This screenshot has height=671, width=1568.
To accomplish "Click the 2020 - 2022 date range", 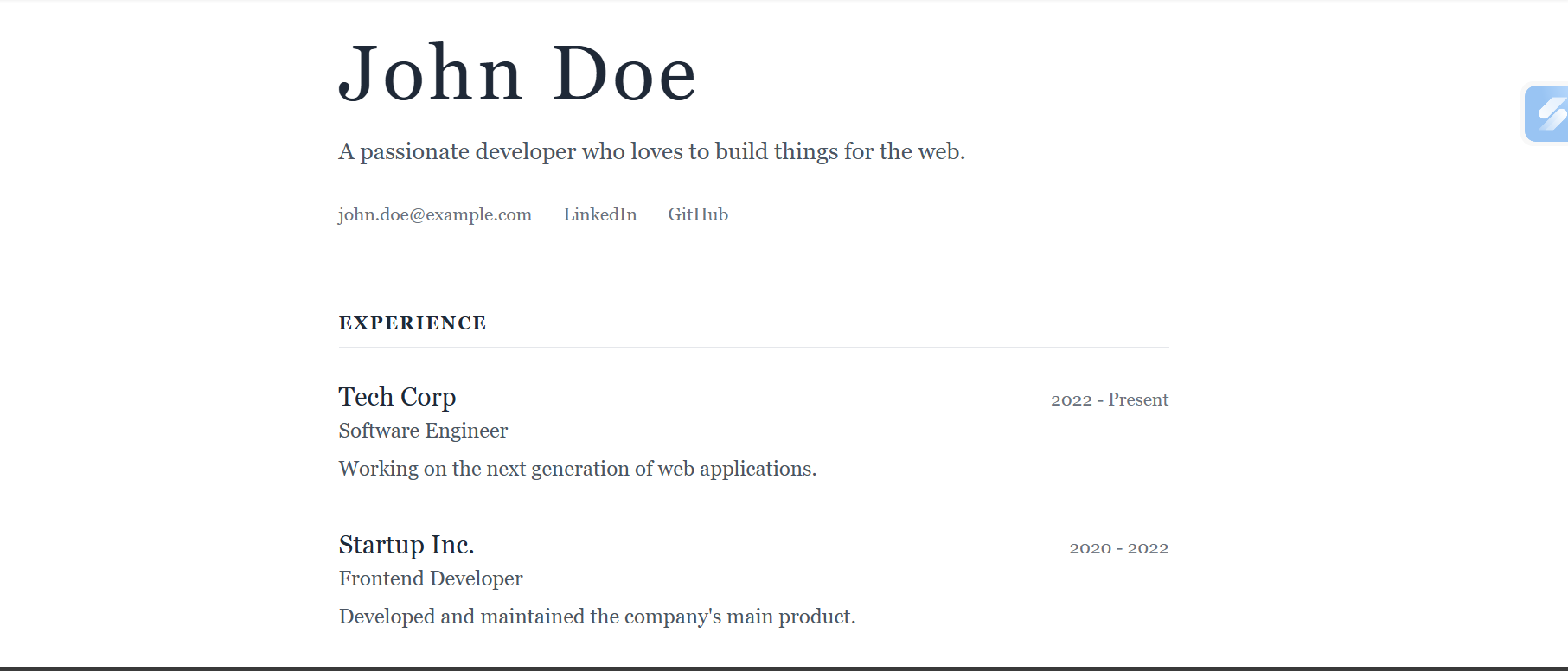I will coord(1118,548).
